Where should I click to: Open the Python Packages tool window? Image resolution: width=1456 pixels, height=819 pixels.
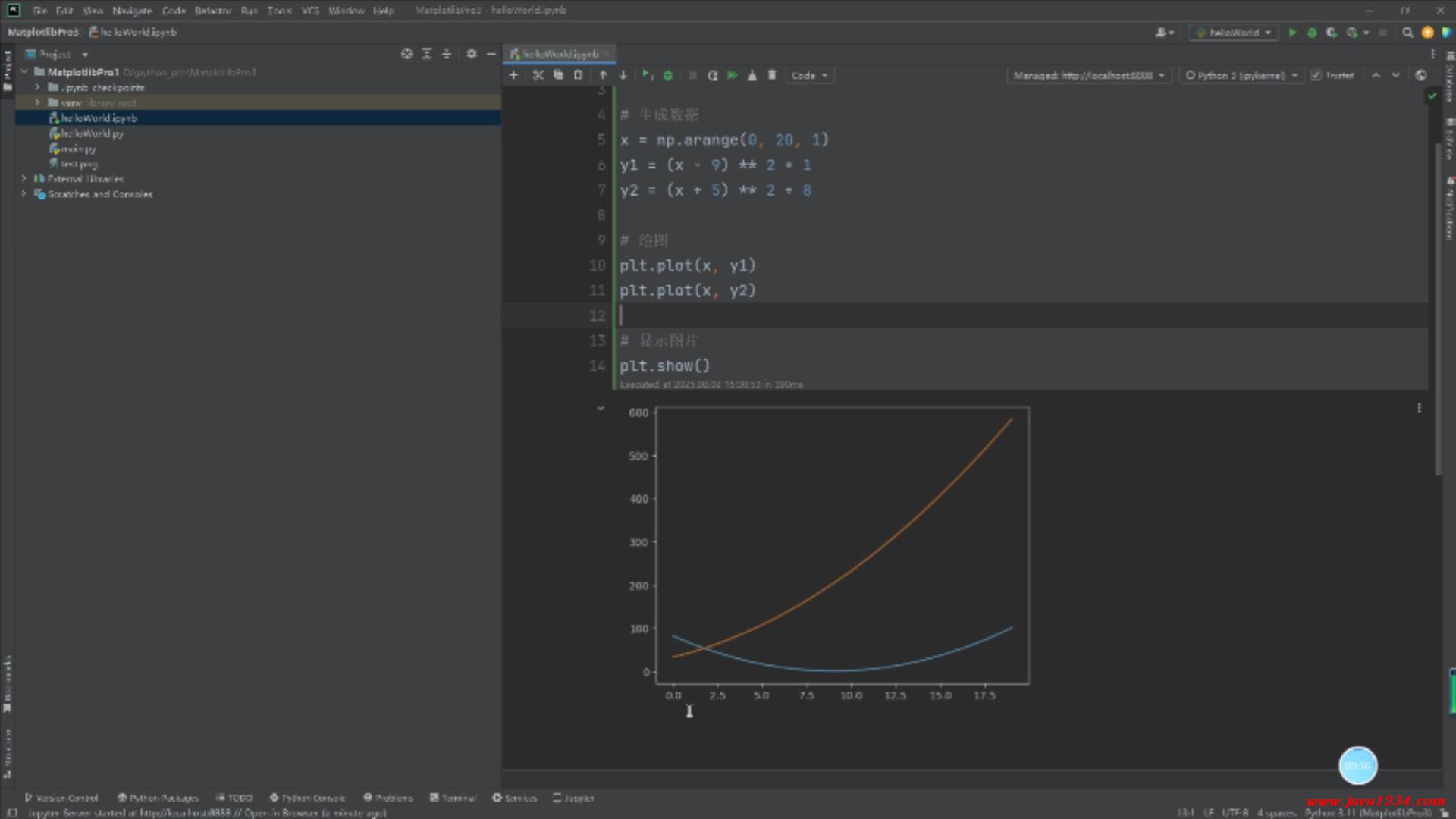tap(158, 798)
